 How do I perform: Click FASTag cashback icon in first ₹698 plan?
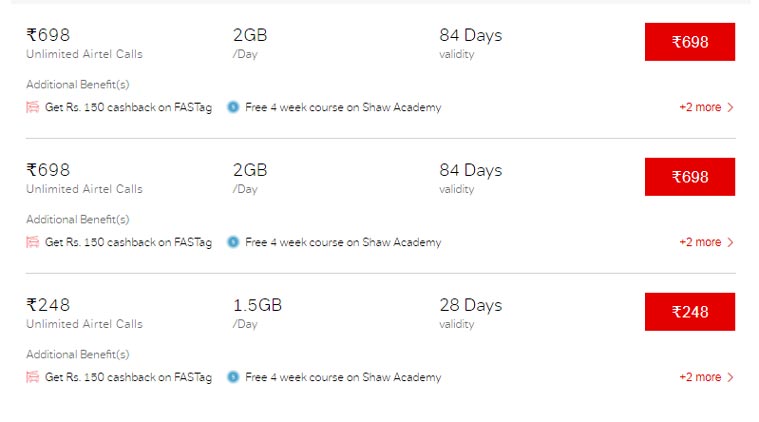click(33, 107)
